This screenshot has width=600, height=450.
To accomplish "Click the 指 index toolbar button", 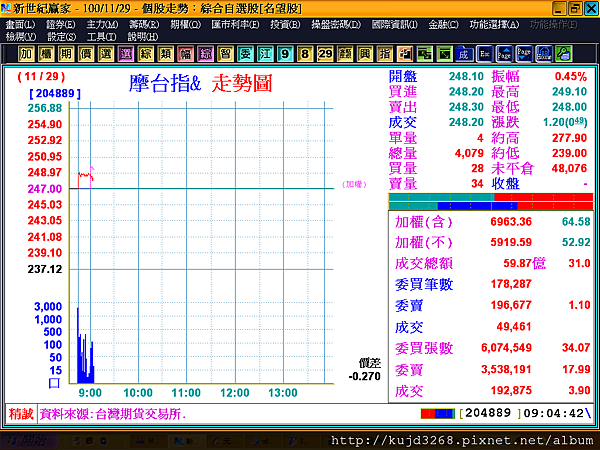I will [385, 54].
